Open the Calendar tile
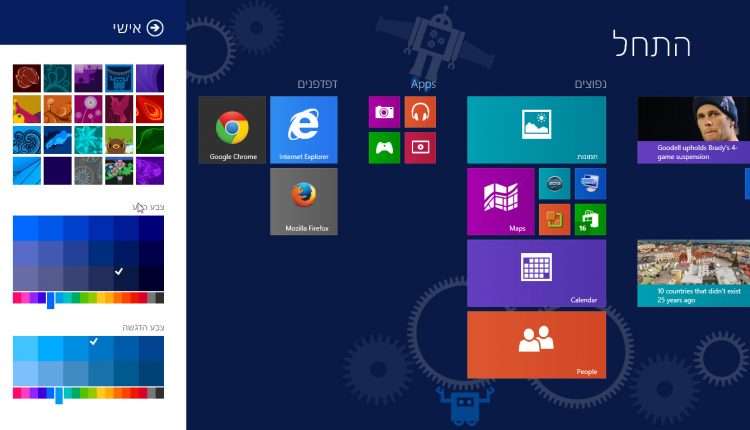Screen dimensions: 750x430 (x=537, y=273)
